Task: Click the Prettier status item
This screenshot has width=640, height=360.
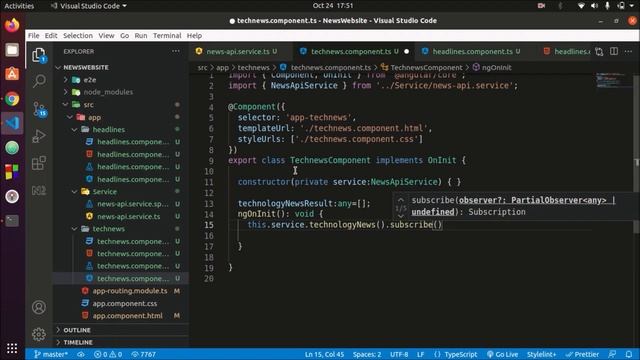Action: click(x=582, y=354)
